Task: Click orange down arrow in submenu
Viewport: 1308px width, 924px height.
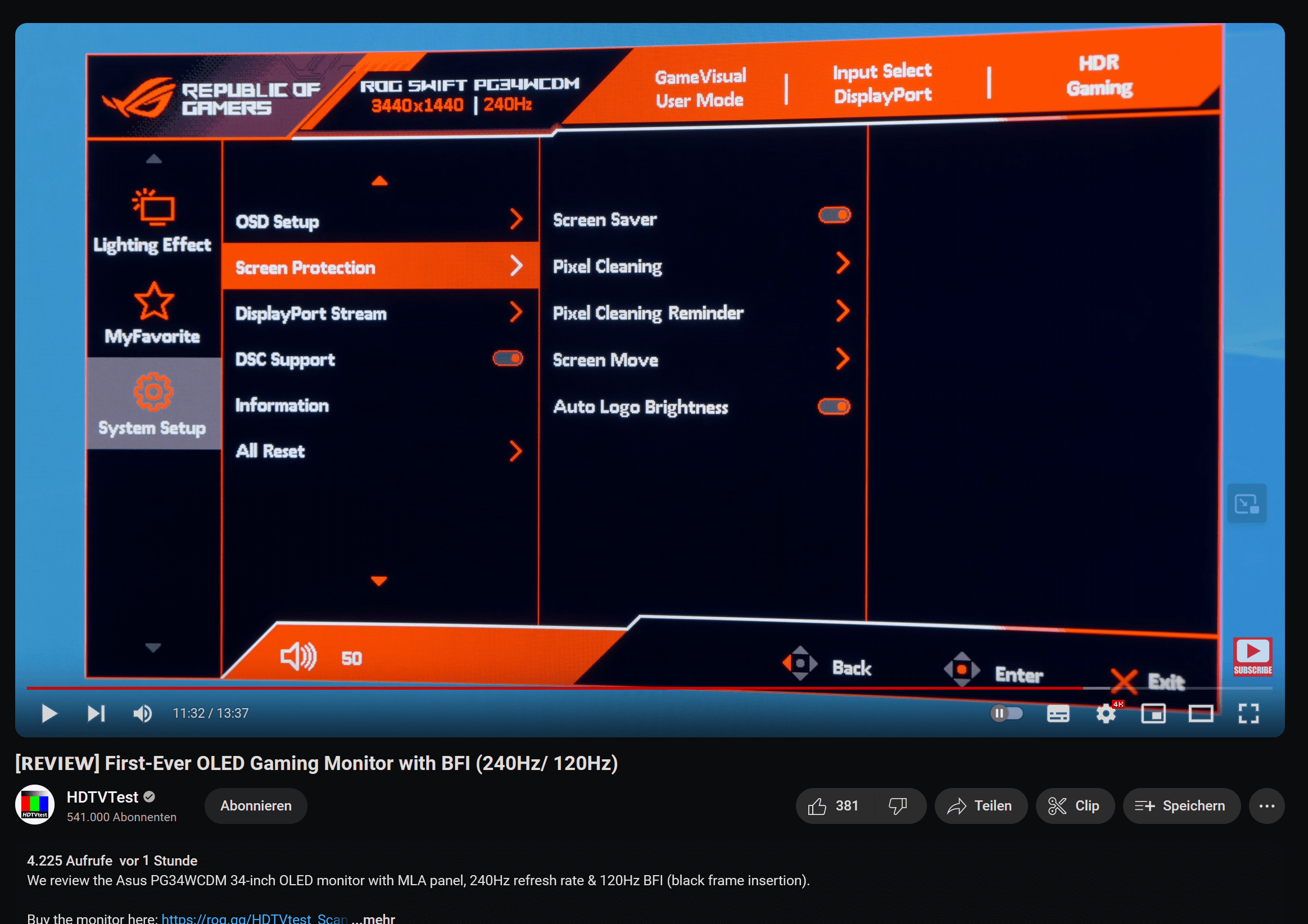Action: click(378, 581)
